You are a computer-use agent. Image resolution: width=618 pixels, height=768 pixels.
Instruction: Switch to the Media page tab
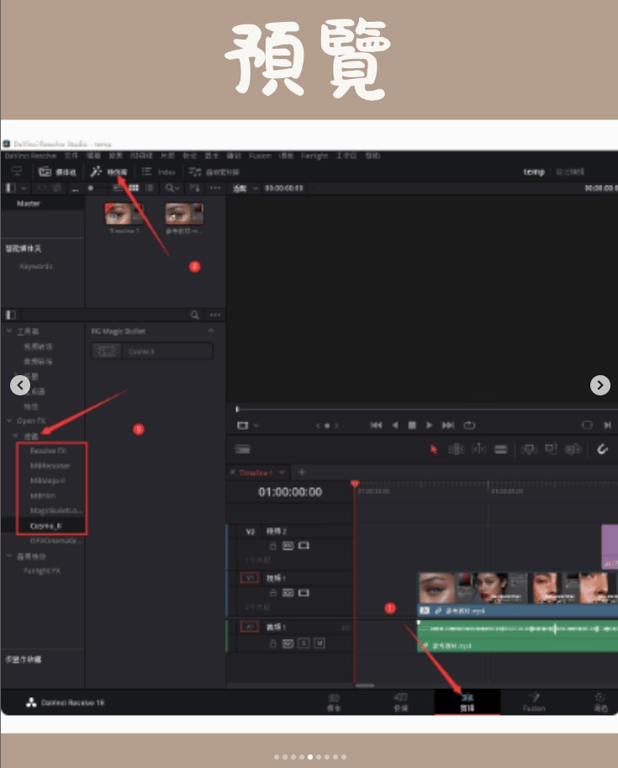click(x=333, y=702)
